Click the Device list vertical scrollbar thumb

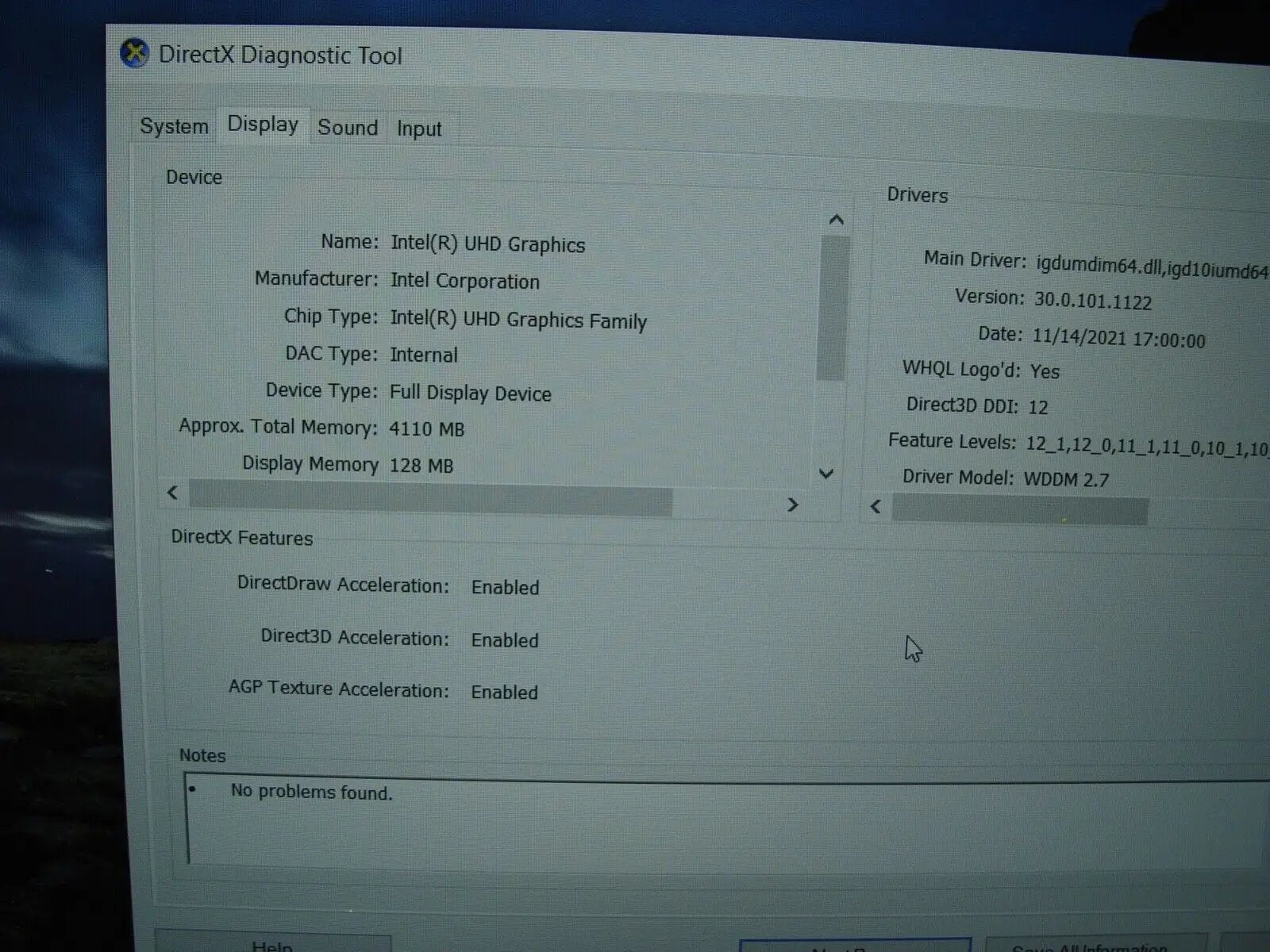tap(833, 308)
